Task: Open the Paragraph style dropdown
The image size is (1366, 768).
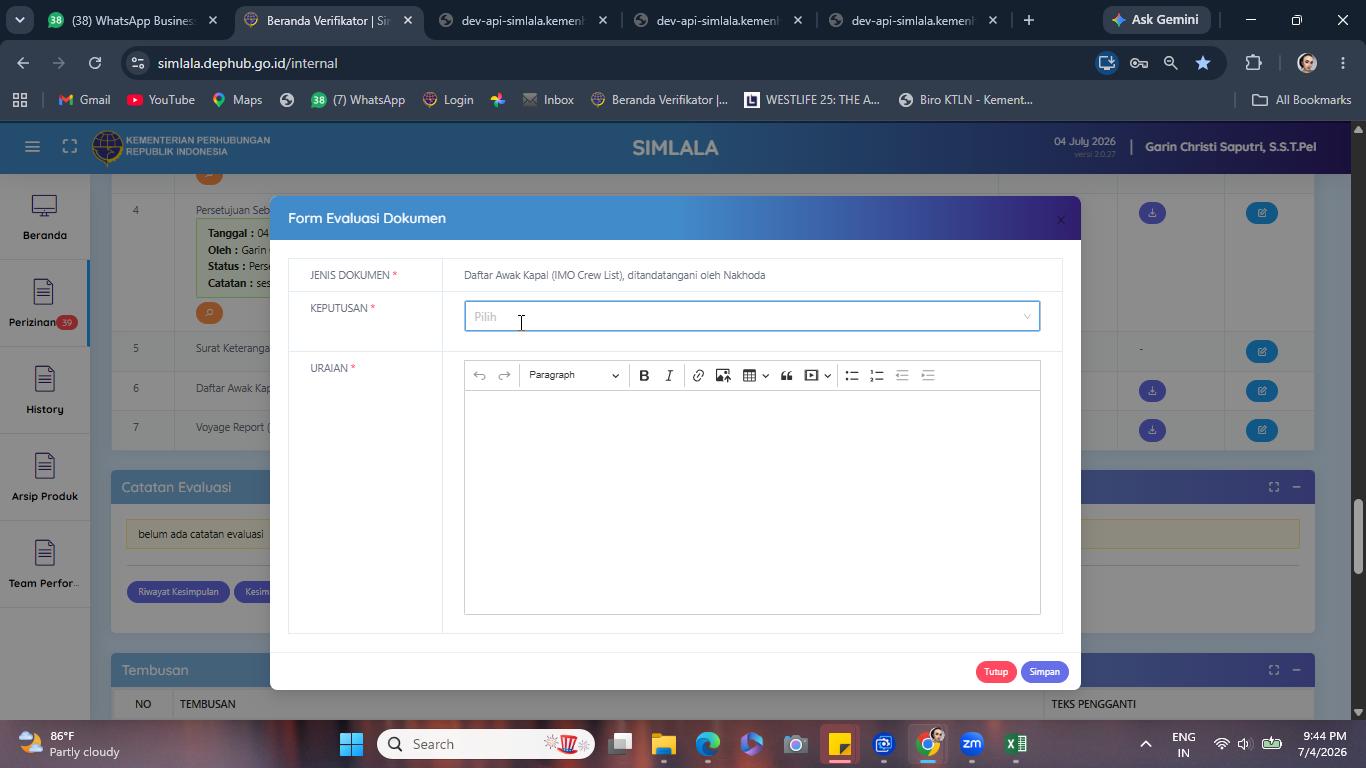Action: coord(574,375)
